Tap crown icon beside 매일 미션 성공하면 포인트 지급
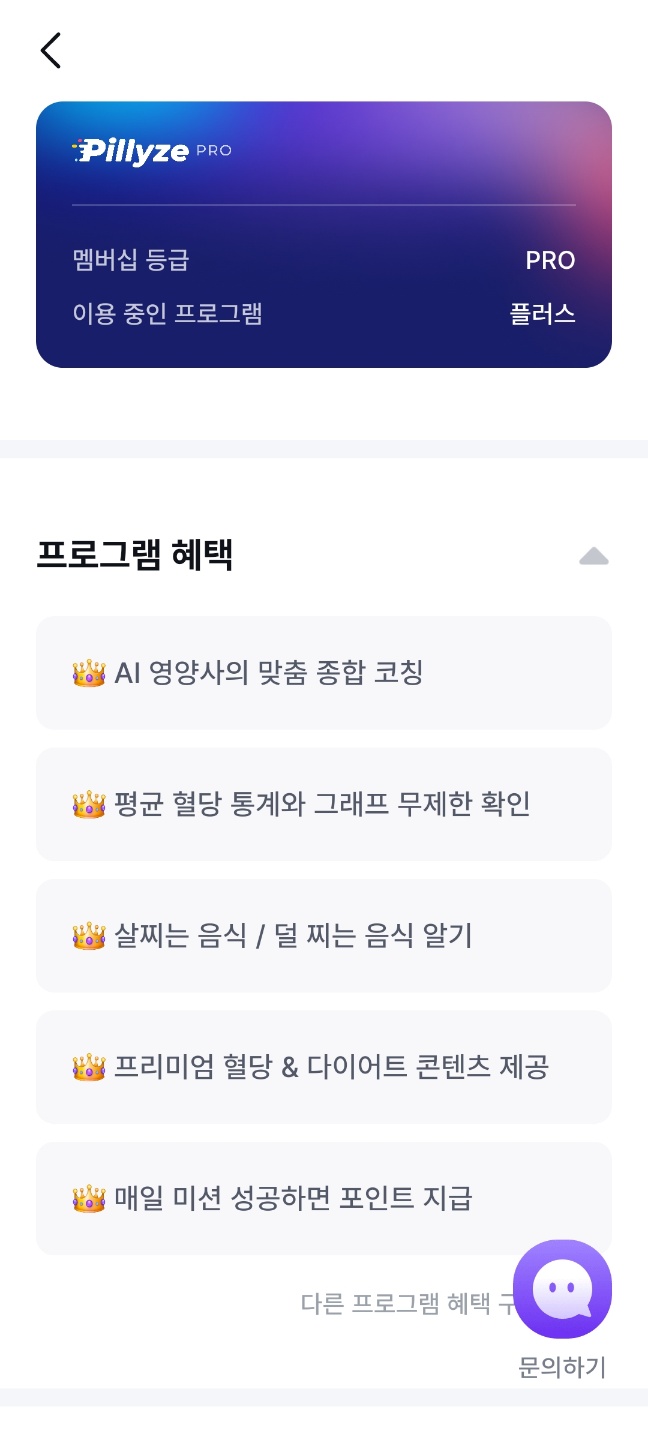The image size is (648, 1441). coord(89,1198)
